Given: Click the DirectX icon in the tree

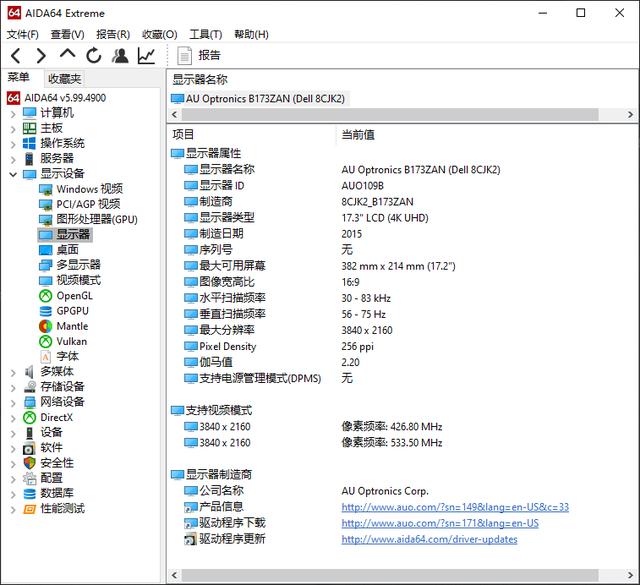Looking at the screenshot, I should point(29,418).
